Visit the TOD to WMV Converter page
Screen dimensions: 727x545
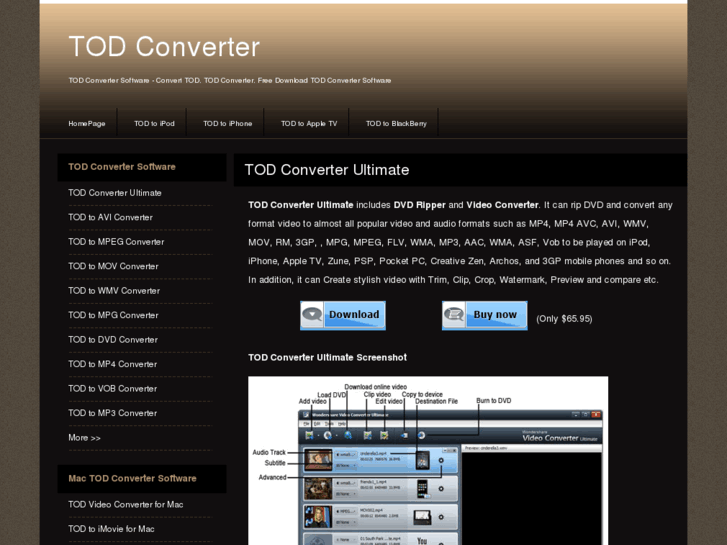[x=114, y=291]
